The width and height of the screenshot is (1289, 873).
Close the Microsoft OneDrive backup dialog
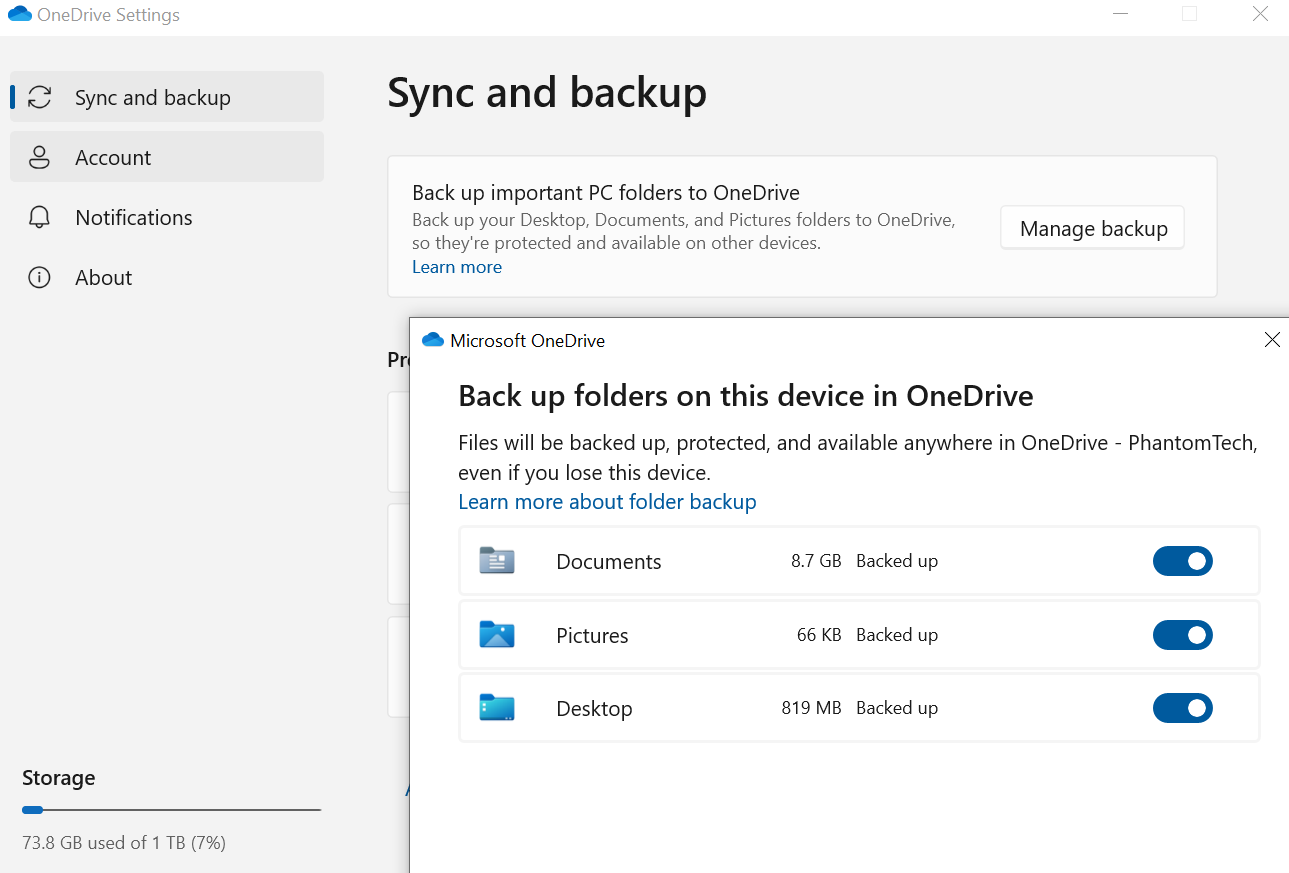pyautogui.click(x=1272, y=340)
